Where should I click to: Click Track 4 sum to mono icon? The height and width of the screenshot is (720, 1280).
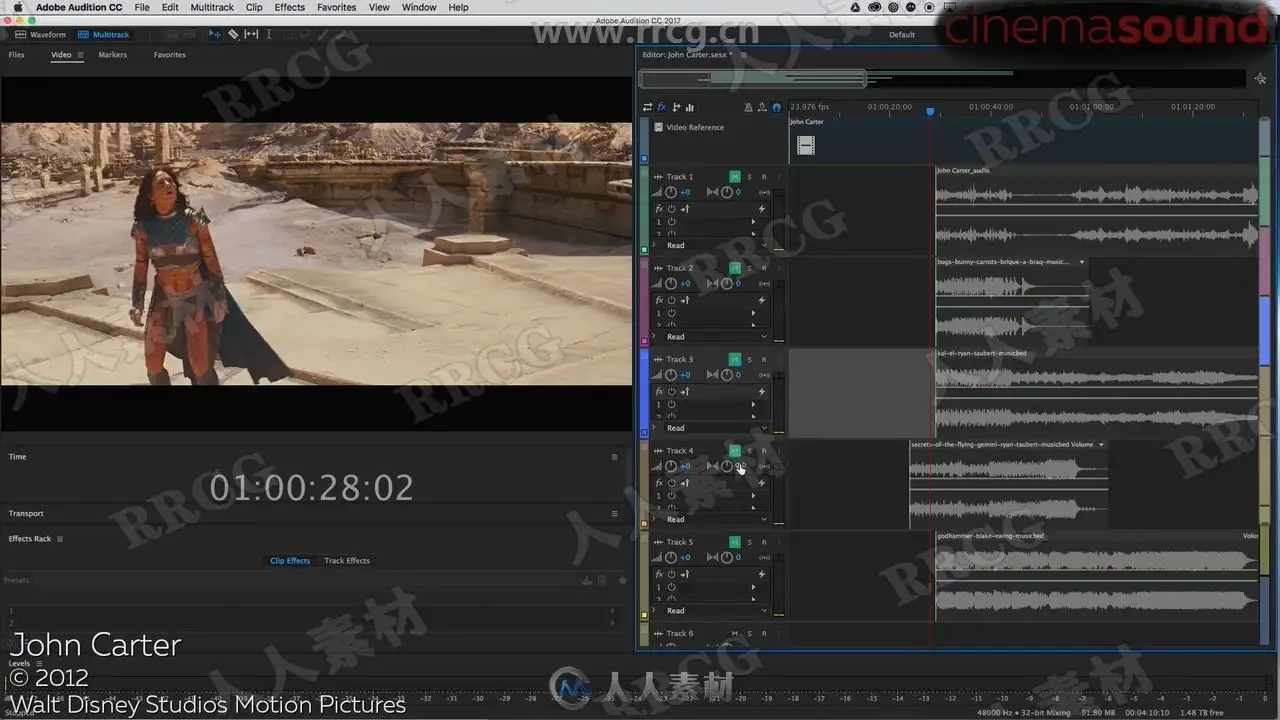[764, 466]
